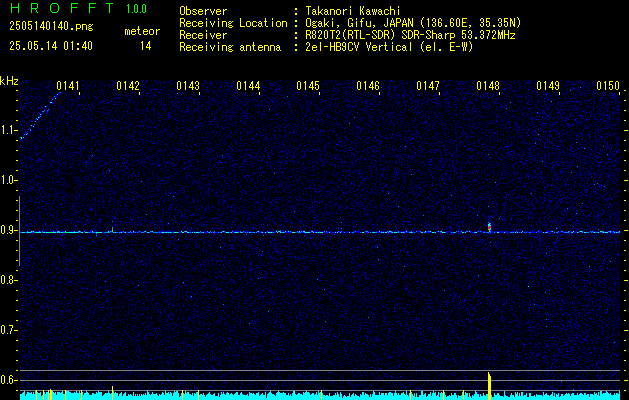Viewport: 629px width, 400px height.
Task: Click the bright meteor echo near 0148
Action: tap(489, 227)
